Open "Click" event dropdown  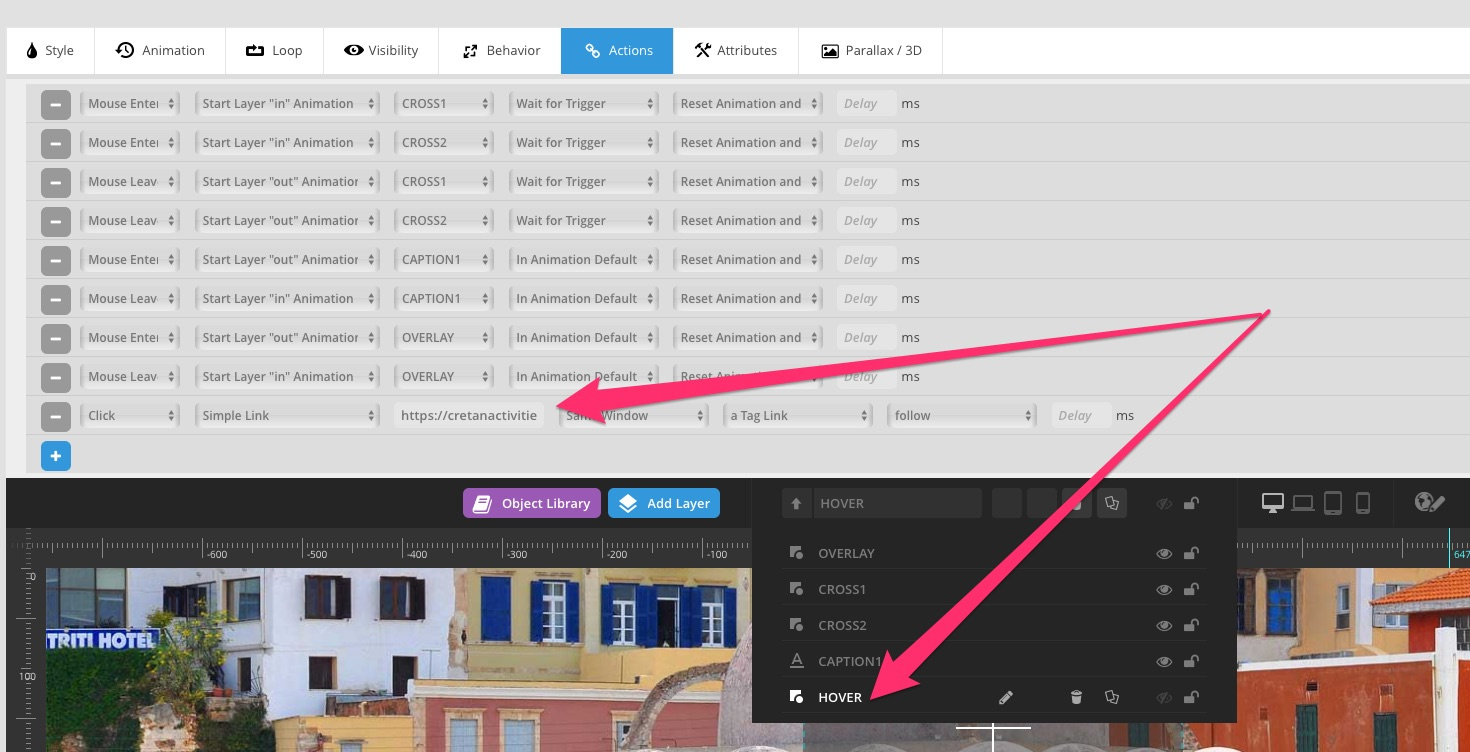tap(130, 416)
